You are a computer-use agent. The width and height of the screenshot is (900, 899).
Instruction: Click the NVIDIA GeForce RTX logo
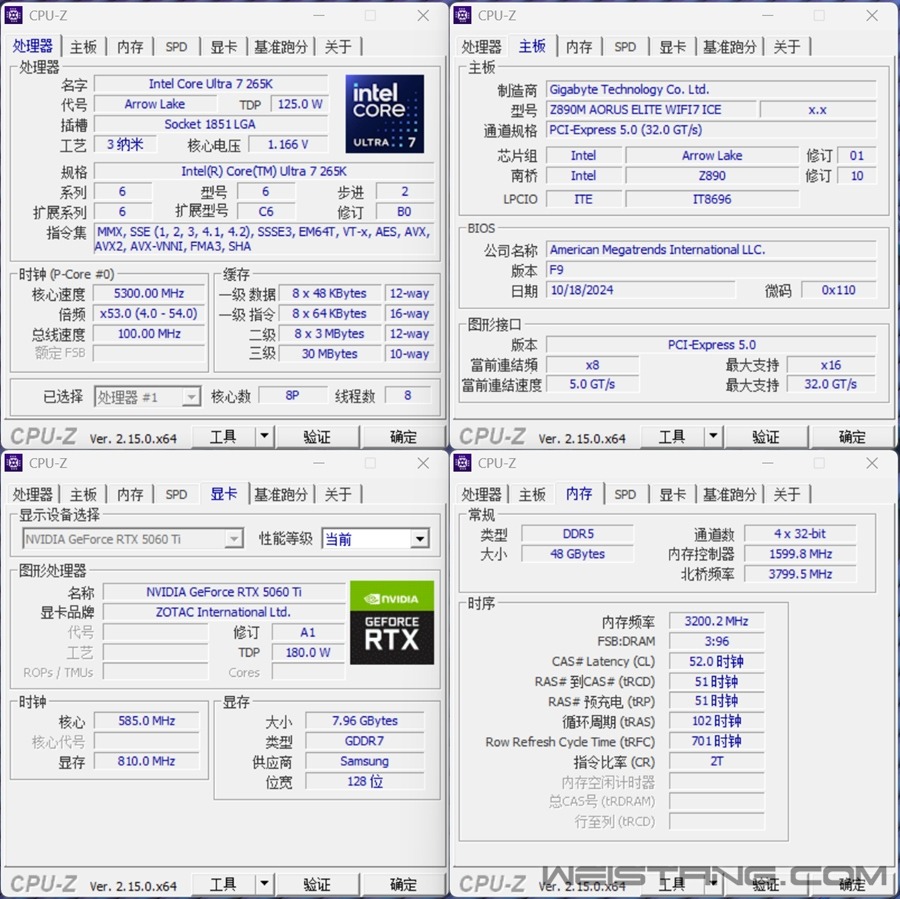click(x=392, y=622)
